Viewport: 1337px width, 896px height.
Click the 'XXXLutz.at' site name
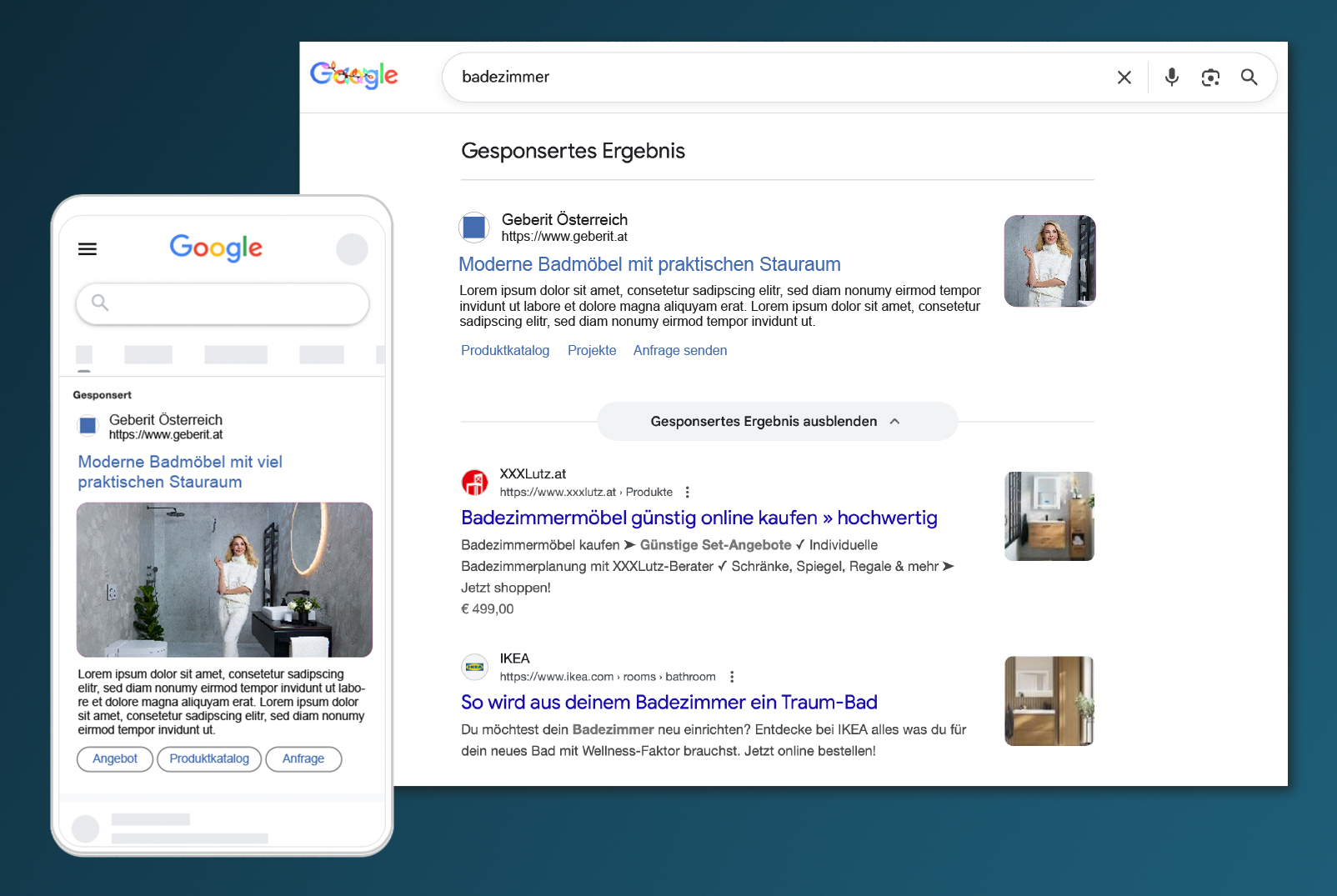[533, 474]
